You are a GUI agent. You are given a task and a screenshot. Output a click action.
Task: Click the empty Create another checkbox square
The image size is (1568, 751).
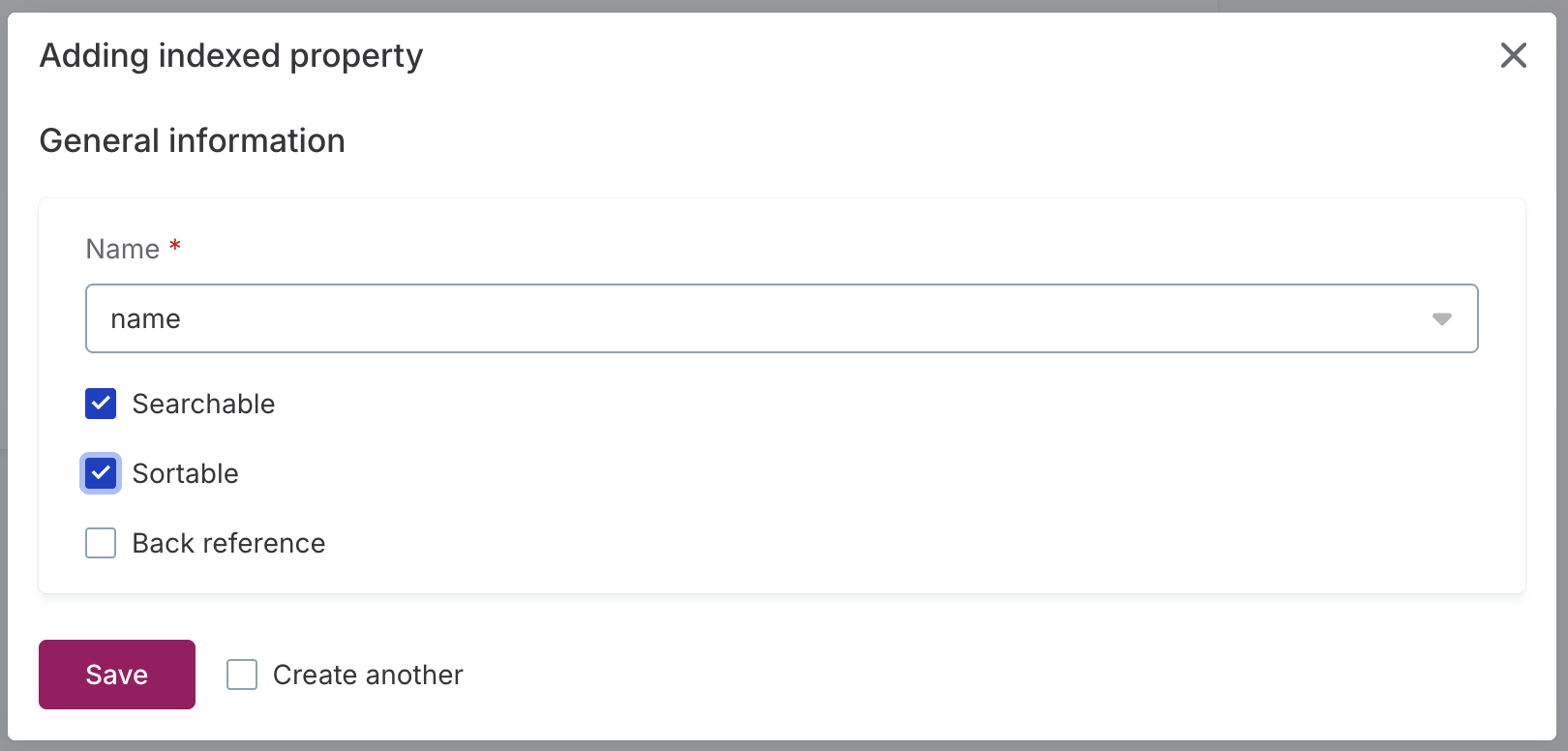[240, 675]
